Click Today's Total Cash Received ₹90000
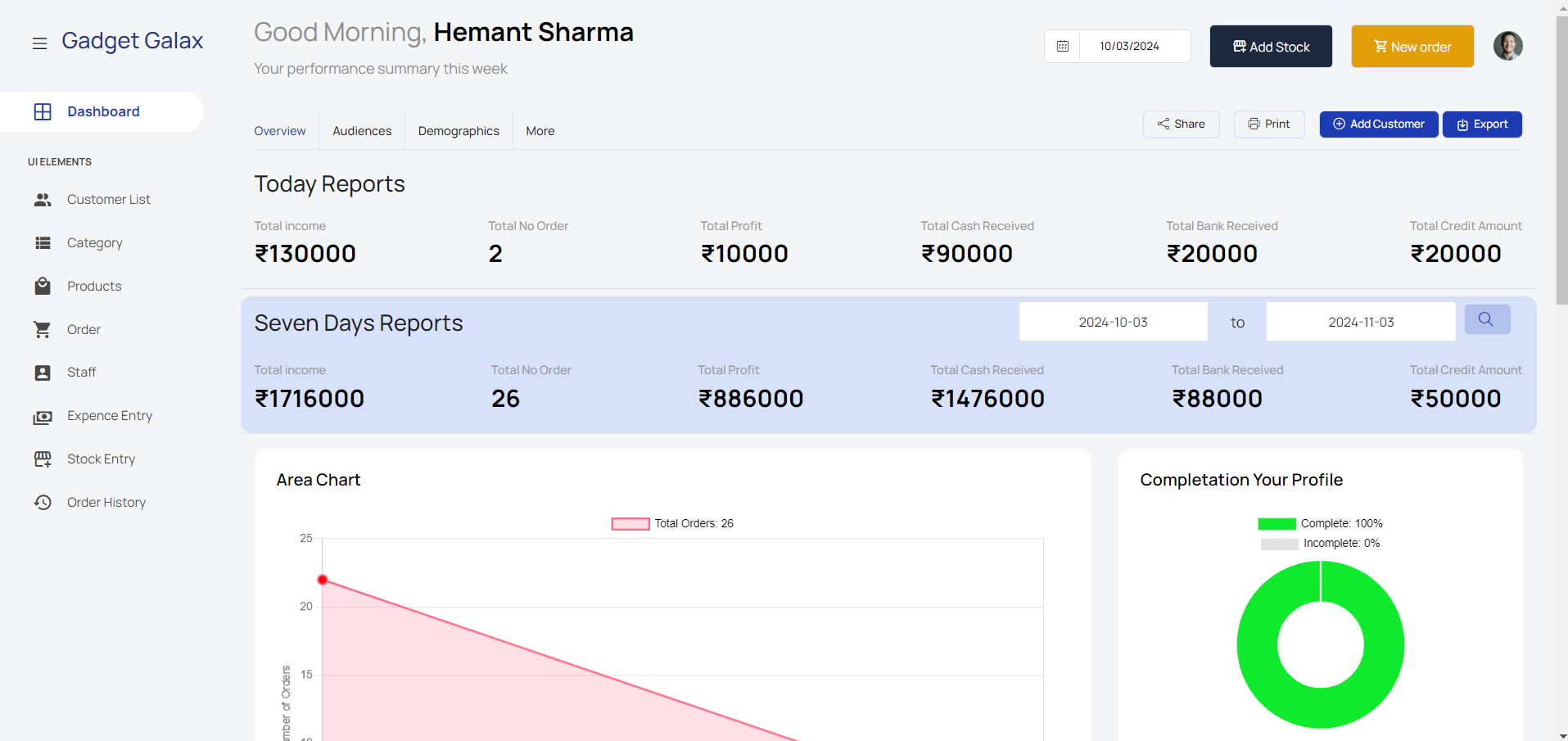Image resolution: width=1568 pixels, height=741 pixels. tap(967, 254)
